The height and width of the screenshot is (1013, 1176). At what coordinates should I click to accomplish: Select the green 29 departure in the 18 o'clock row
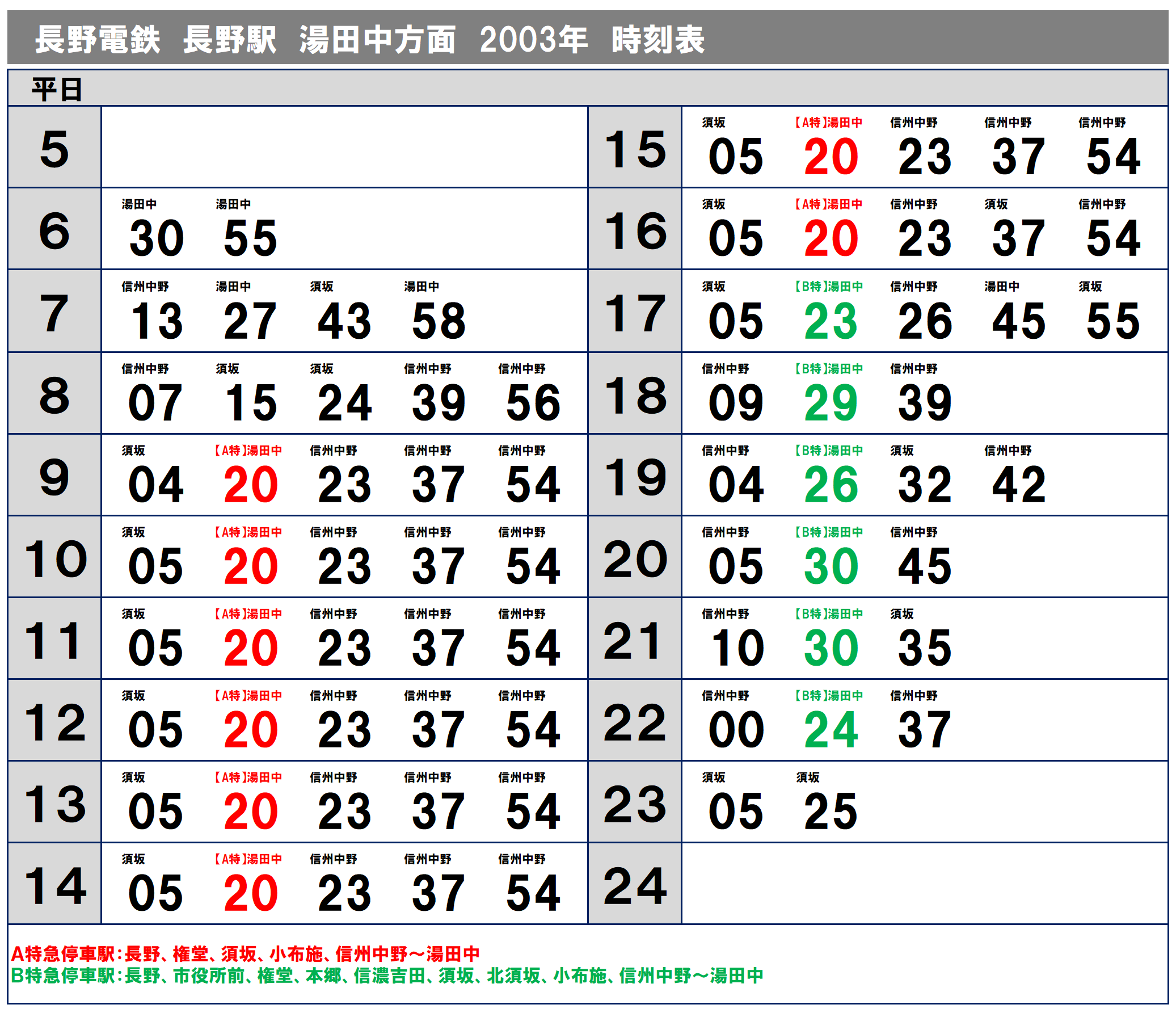click(831, 403)
